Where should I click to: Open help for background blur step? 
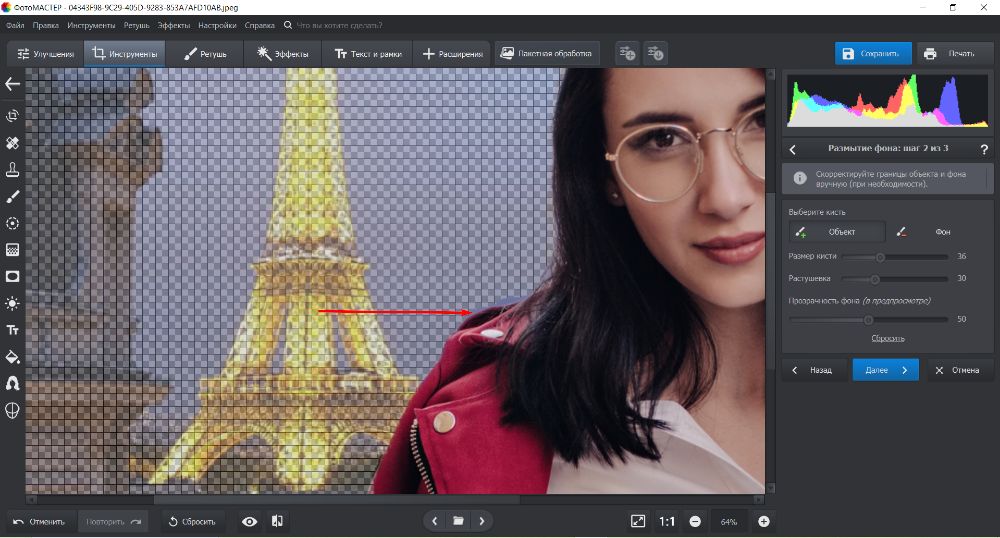[x=985, y=148]
